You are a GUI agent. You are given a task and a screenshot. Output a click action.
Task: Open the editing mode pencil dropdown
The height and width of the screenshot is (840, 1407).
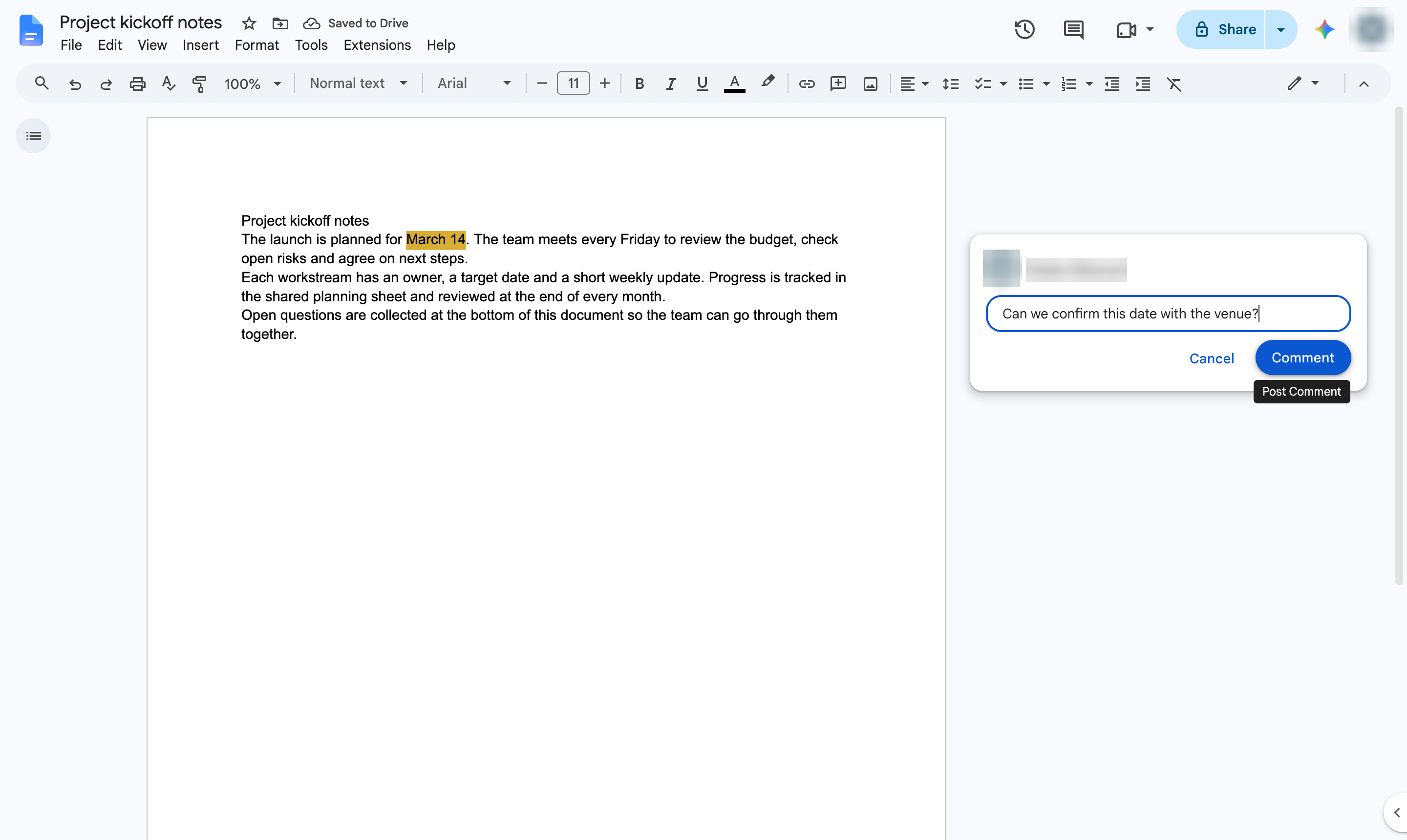click(1303, 84)
